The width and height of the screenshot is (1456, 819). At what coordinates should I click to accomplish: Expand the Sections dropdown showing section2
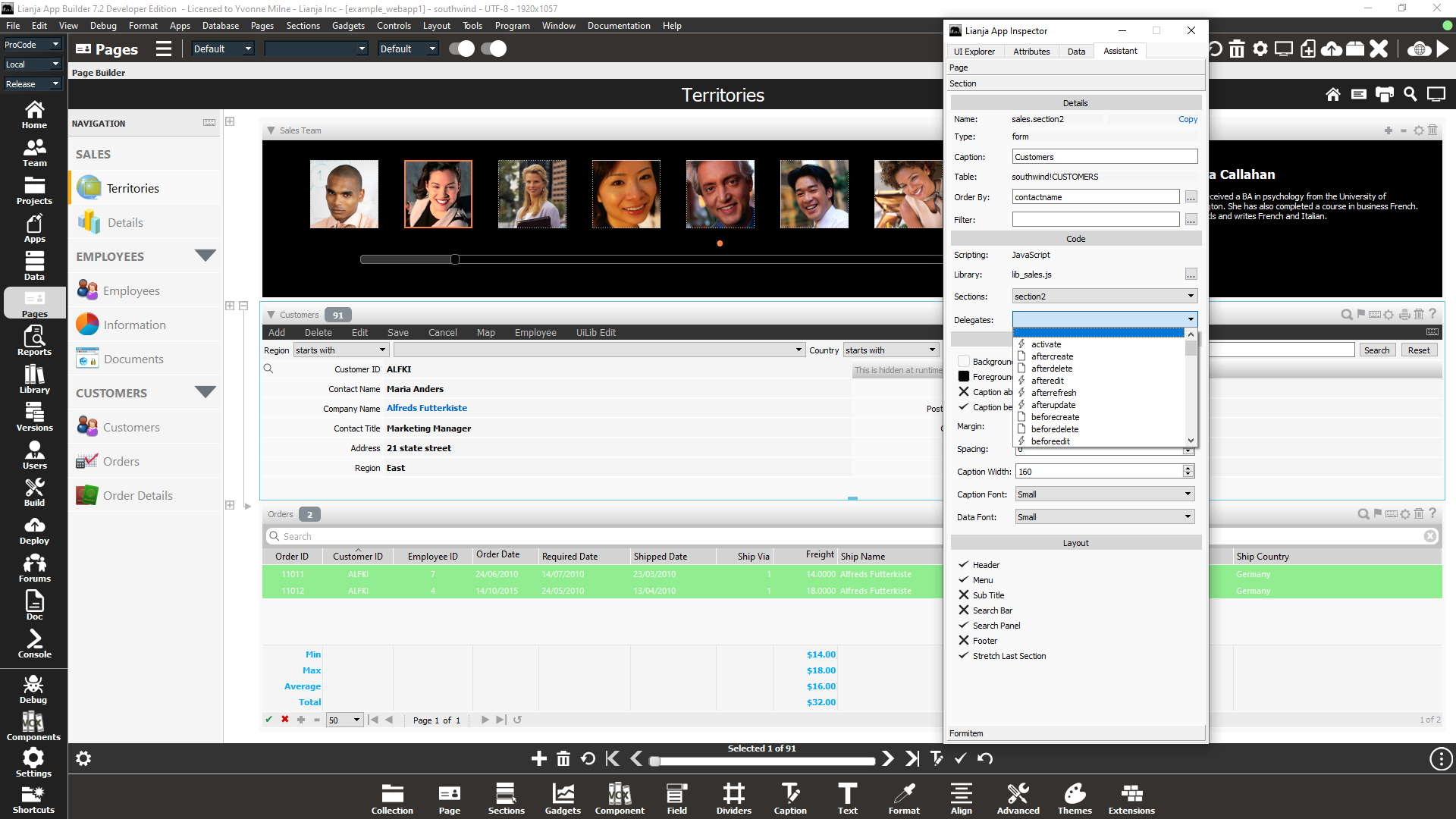pos(1105,297)
